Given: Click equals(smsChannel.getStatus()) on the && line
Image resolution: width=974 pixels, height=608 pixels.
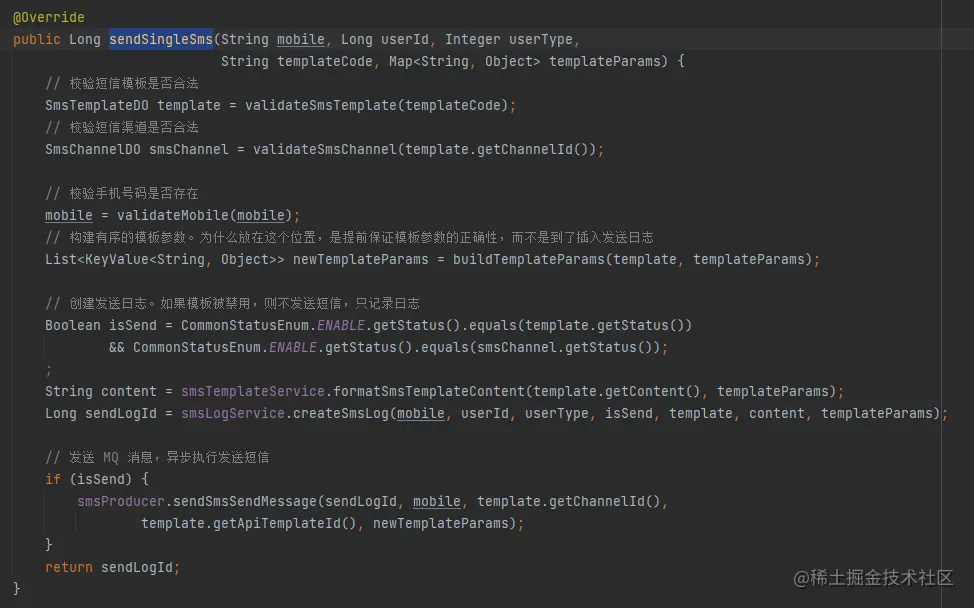Looking at the screenshot, I should [540, 347].
